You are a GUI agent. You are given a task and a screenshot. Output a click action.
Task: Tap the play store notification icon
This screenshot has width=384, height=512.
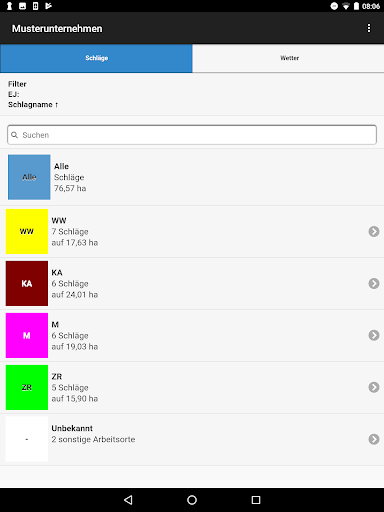click(x=48, y=6)
